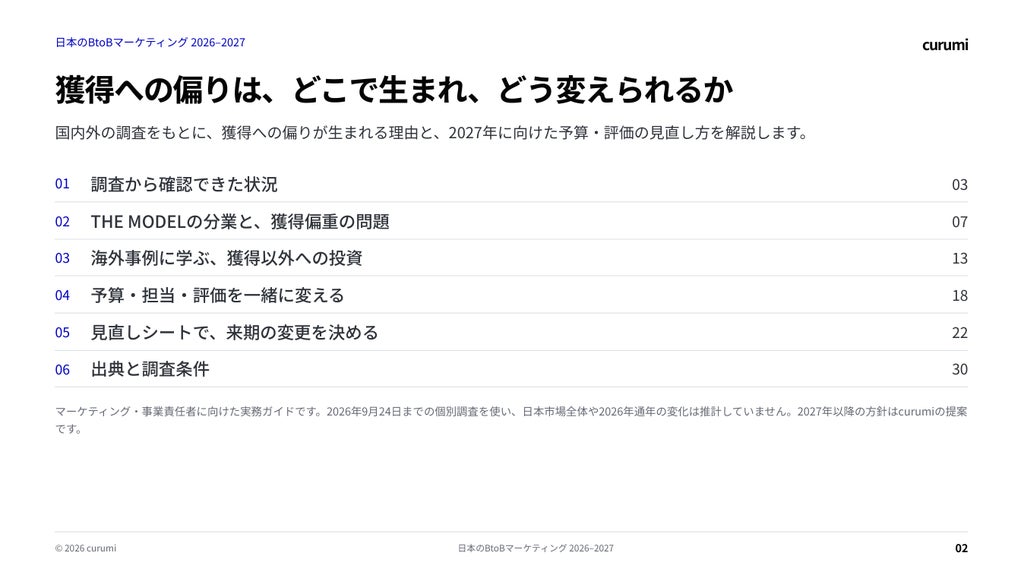
Task: Click the © 2026 curumi footer text
Action: tap(86, 548)
